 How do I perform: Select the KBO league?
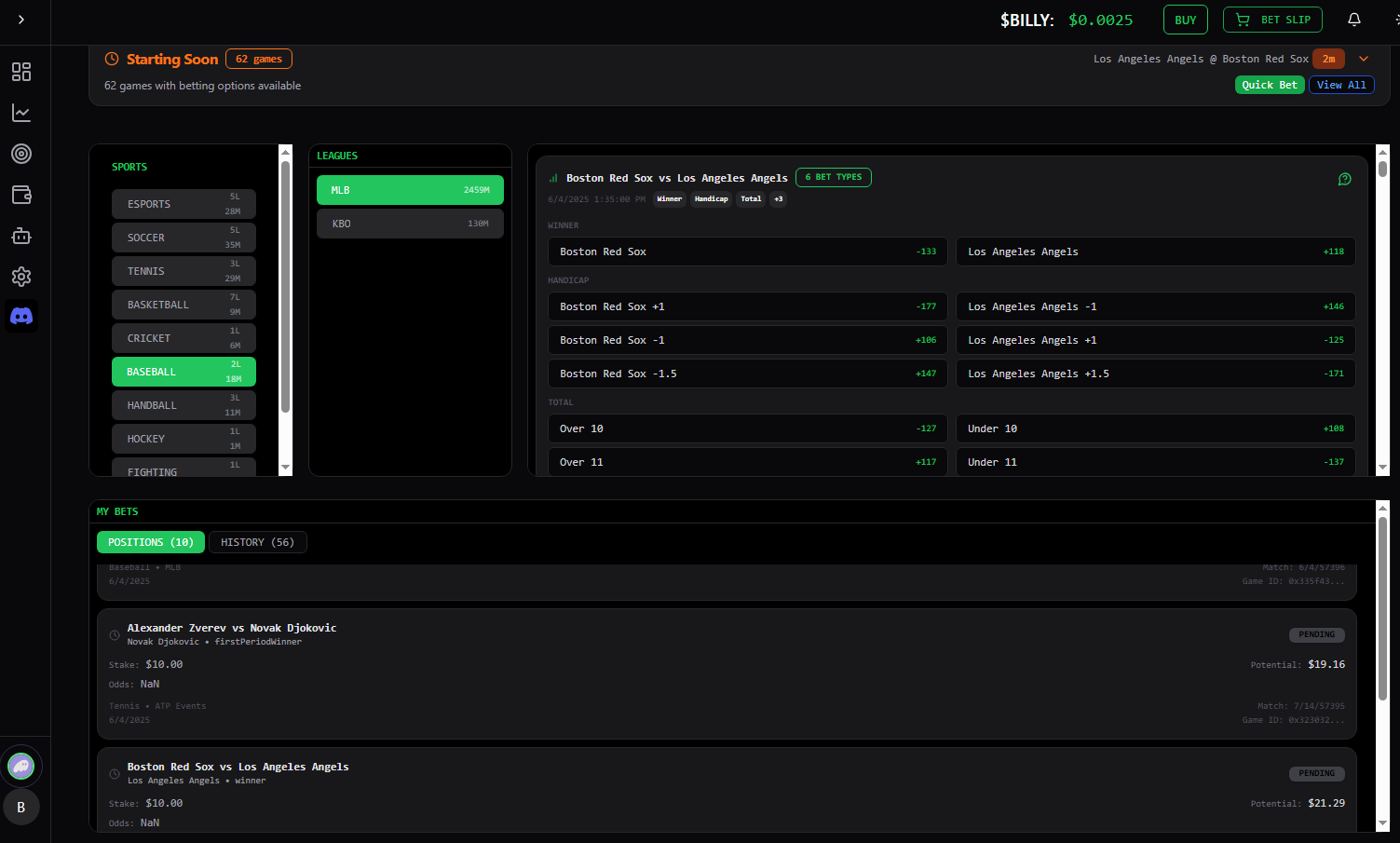[410, 224]
